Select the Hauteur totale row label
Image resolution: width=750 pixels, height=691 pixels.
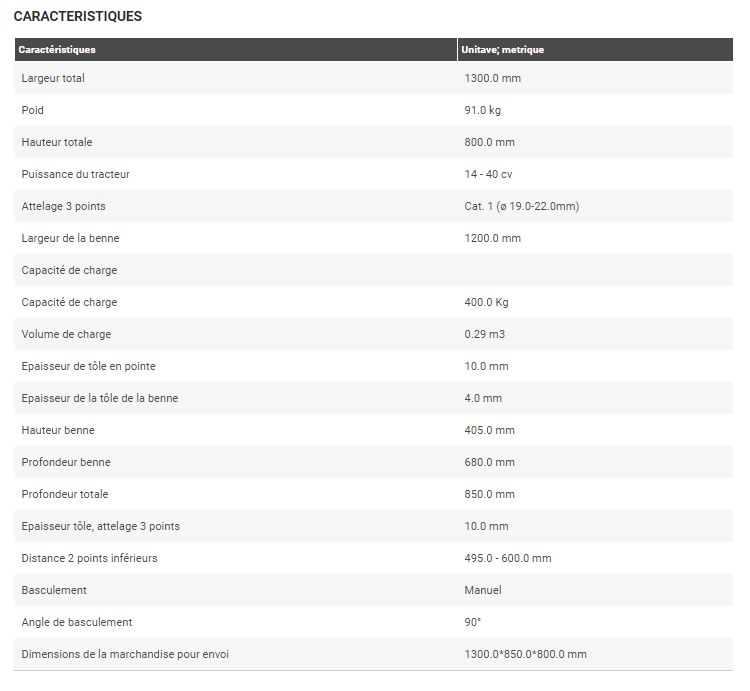click(57, 142)
